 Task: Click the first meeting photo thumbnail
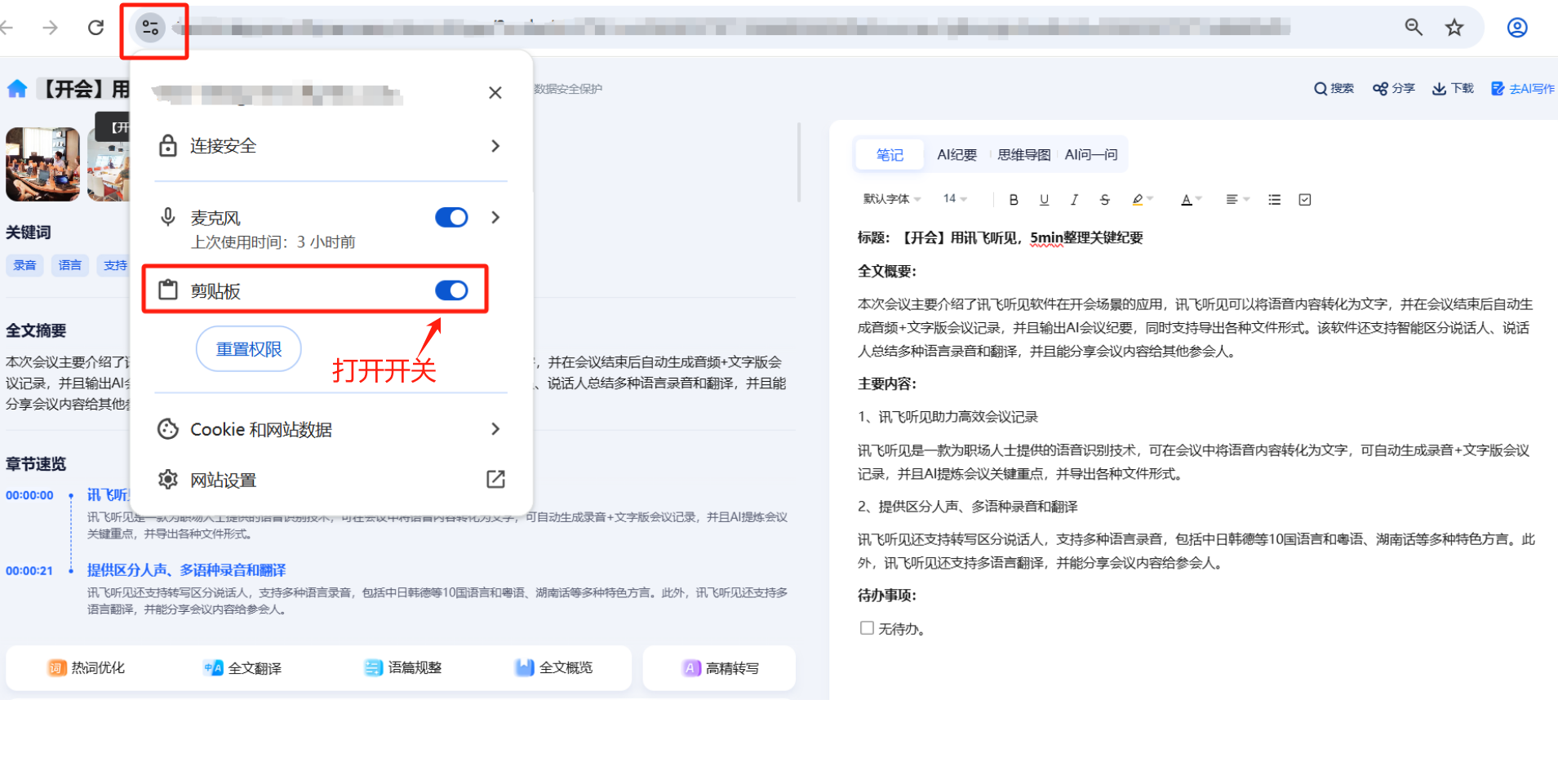click(x=43, y=164)
